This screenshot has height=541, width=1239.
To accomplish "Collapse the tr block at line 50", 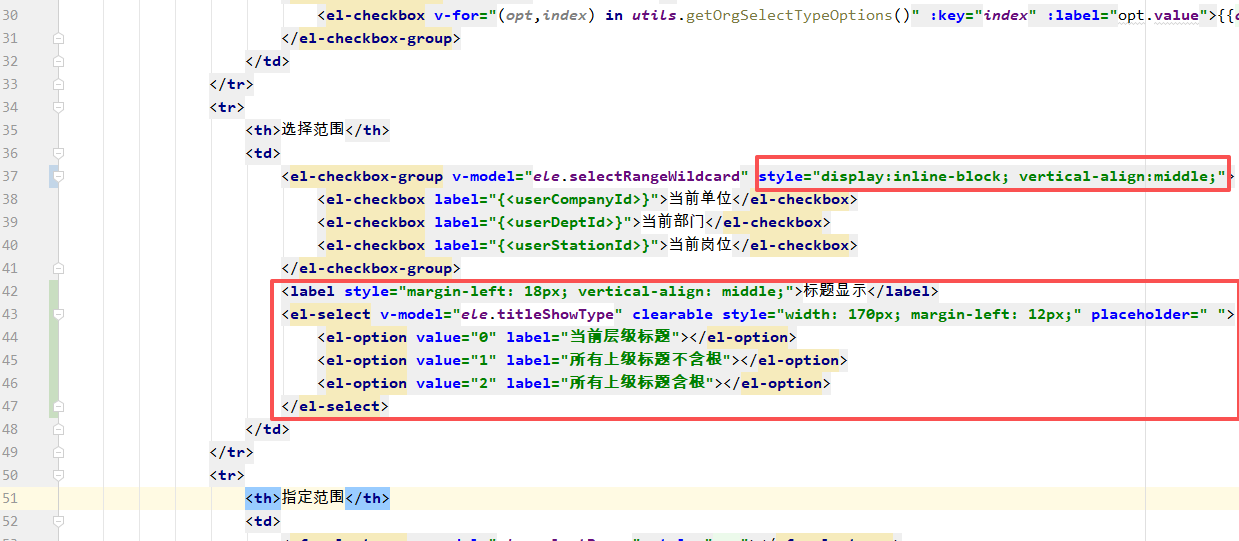I will 58,476.
